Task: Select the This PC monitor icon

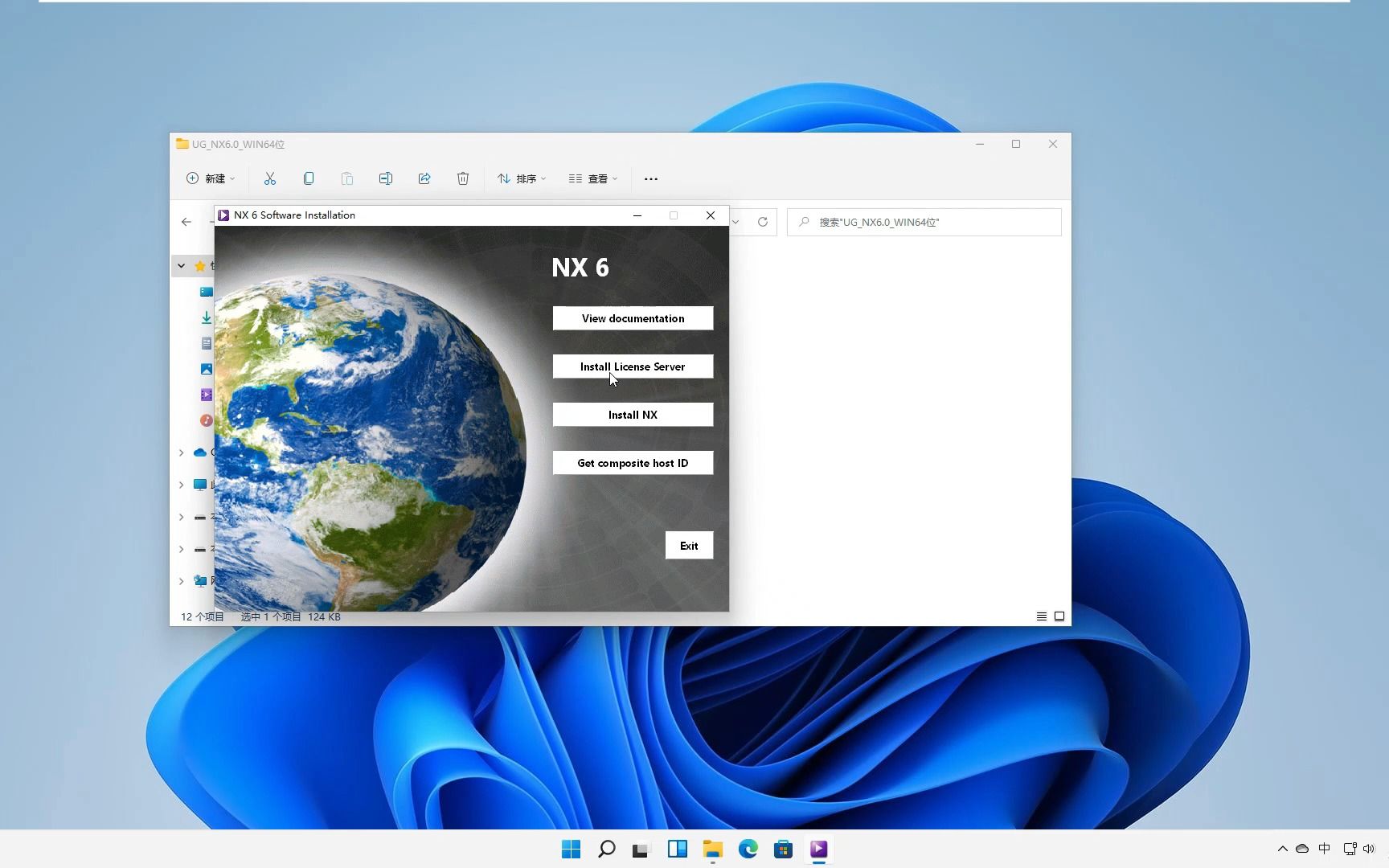Action: (200, 485)
